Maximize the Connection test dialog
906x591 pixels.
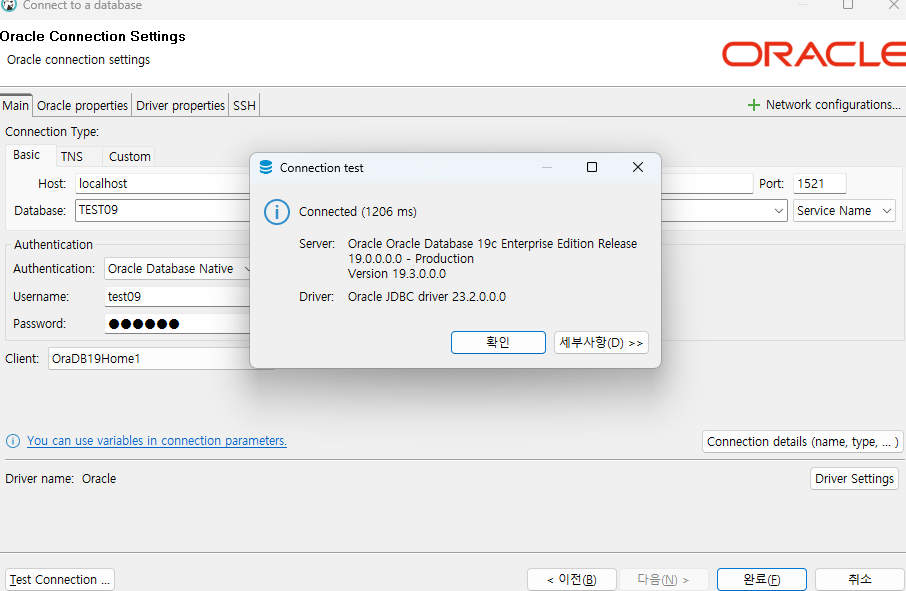[x=592, y=167]
